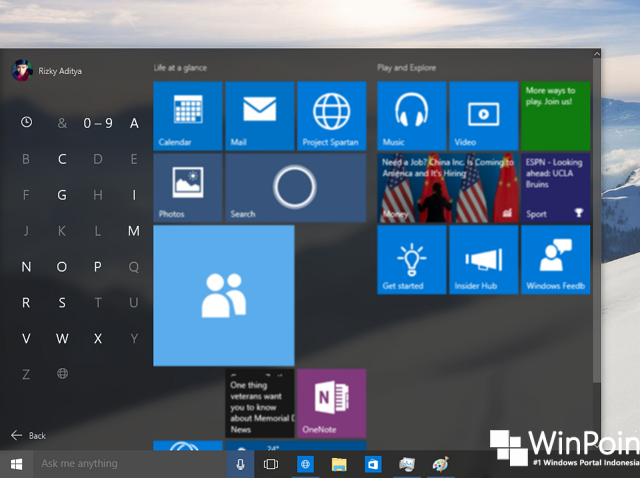Launch the OneNote tile

click(331, 403)
